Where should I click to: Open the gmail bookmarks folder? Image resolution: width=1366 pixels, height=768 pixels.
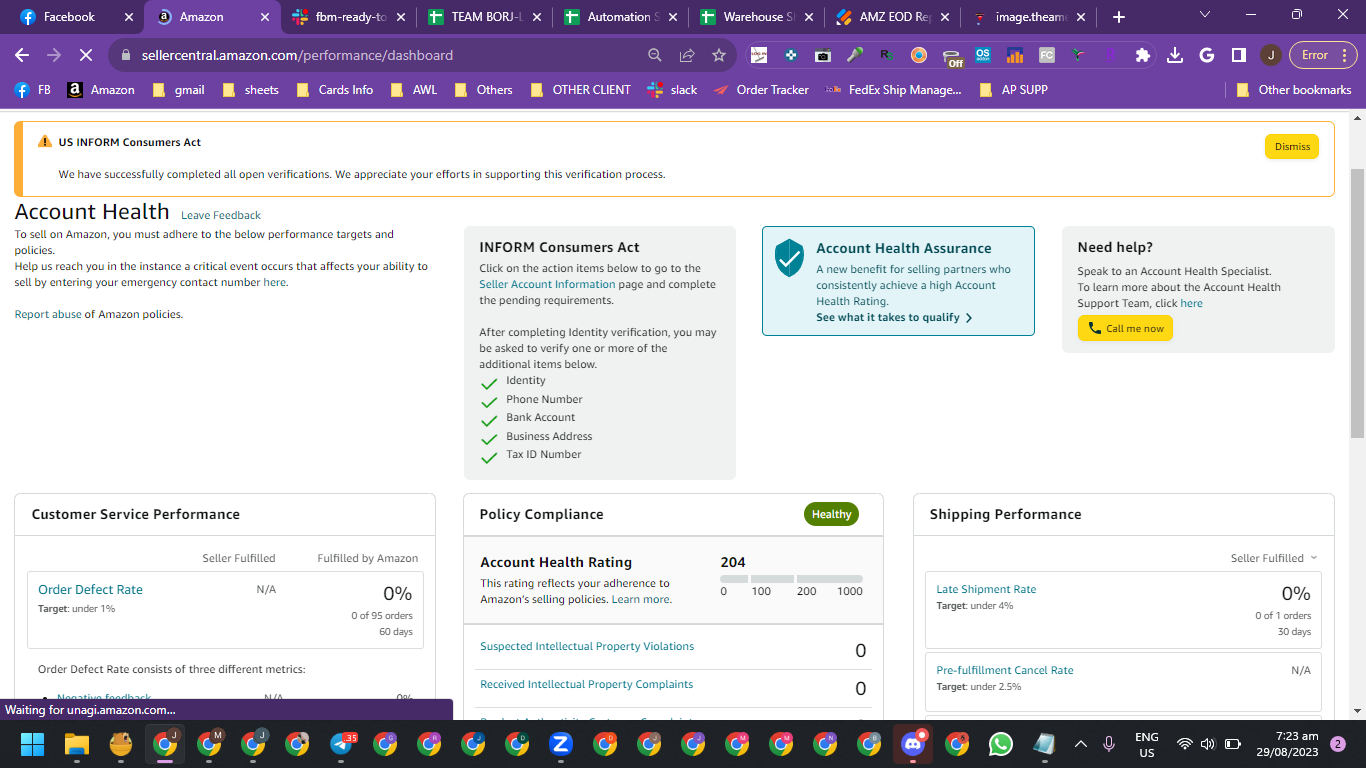(x=178, y=89)
